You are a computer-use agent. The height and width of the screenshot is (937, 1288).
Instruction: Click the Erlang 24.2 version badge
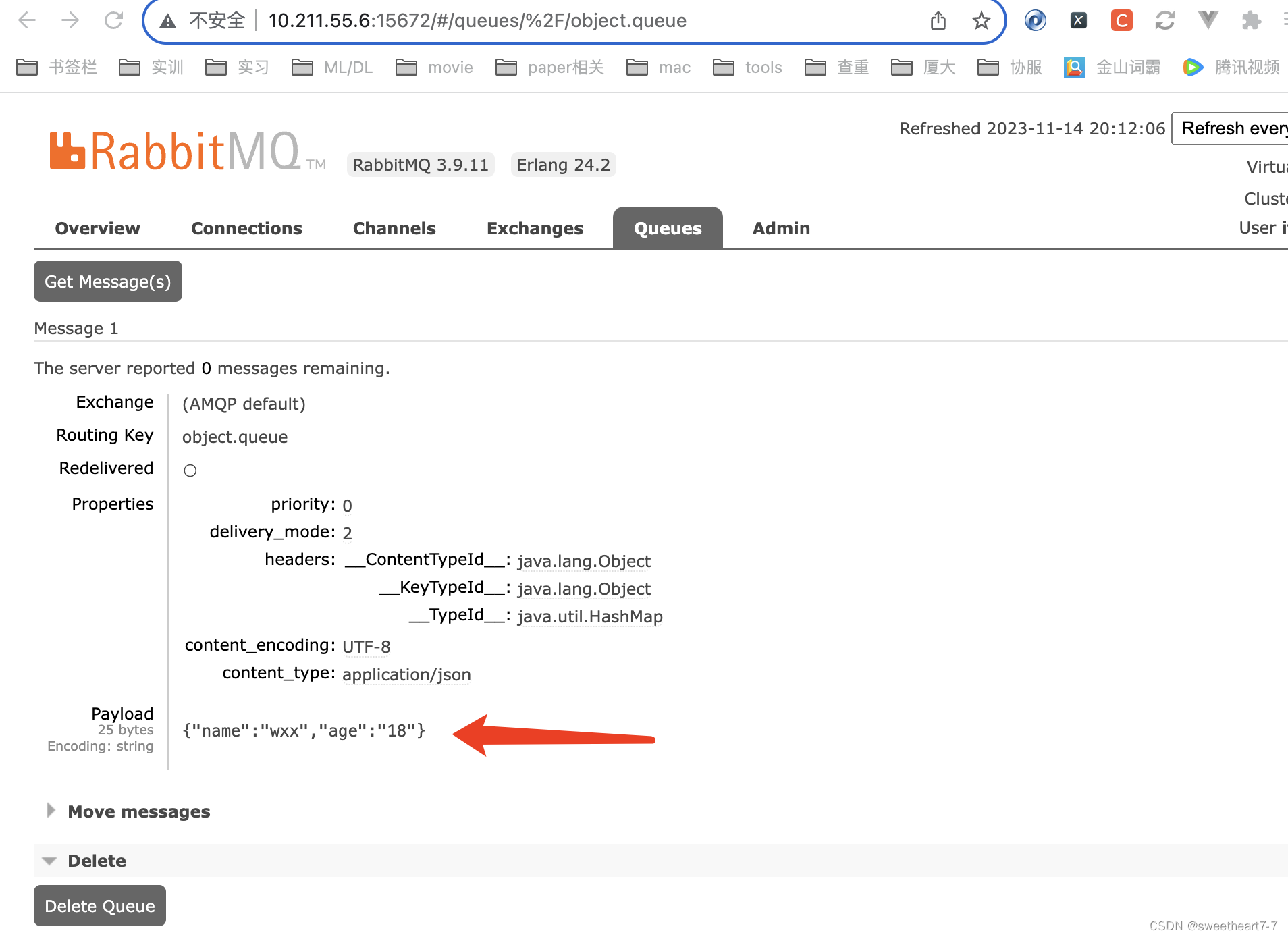coord(563,165)
